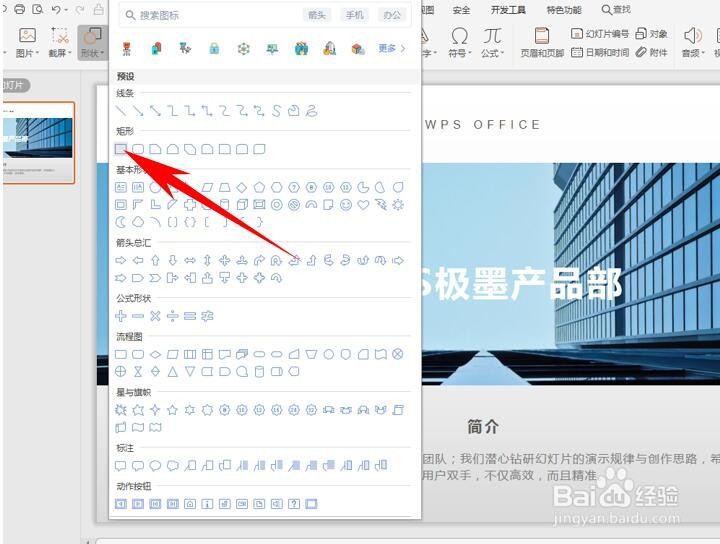Viewport: 720px width, 544px height.
Task: Insert the sound action button
Action: click(276, 504)
